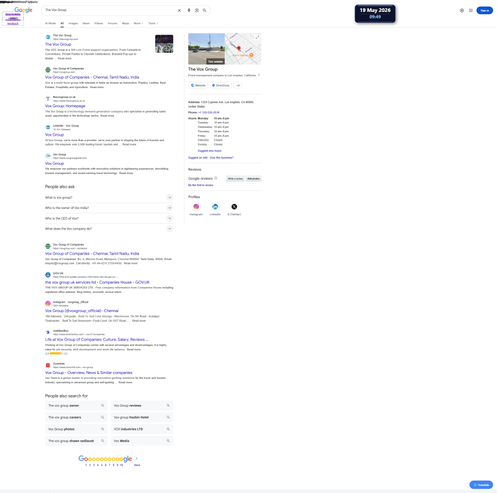Click the Translate button at the bottom right
The height and width of the screenshot is (493, 500).
pos(481,485)
